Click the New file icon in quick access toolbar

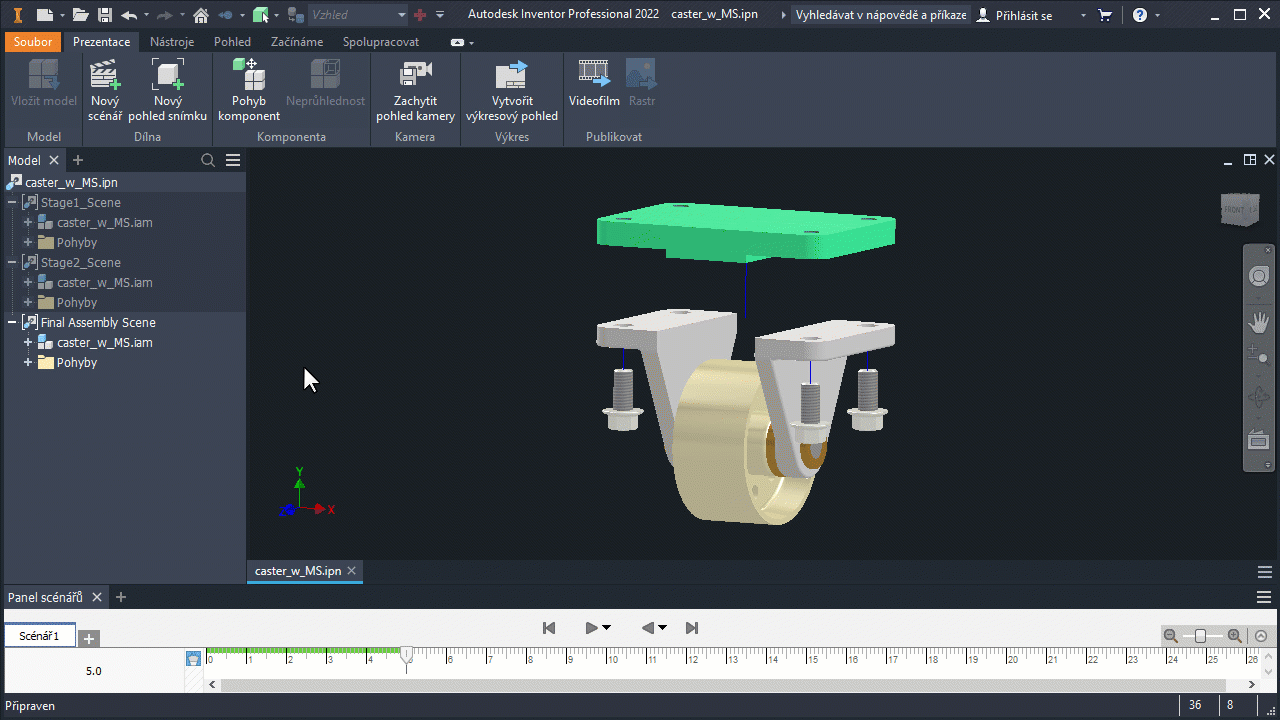[44, 15]
